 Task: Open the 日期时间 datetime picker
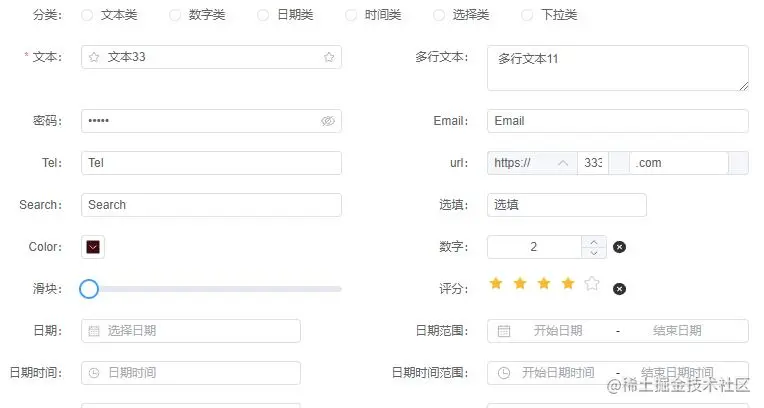[x=191, y=372]
